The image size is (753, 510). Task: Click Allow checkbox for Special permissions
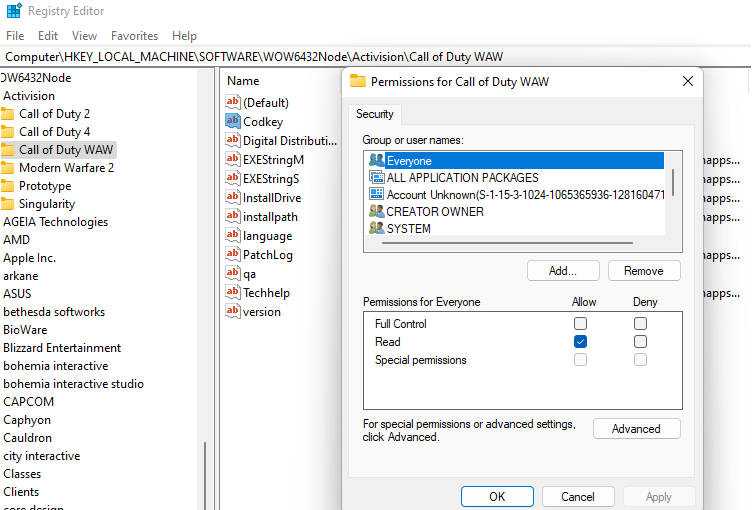[x=580, y=360]
